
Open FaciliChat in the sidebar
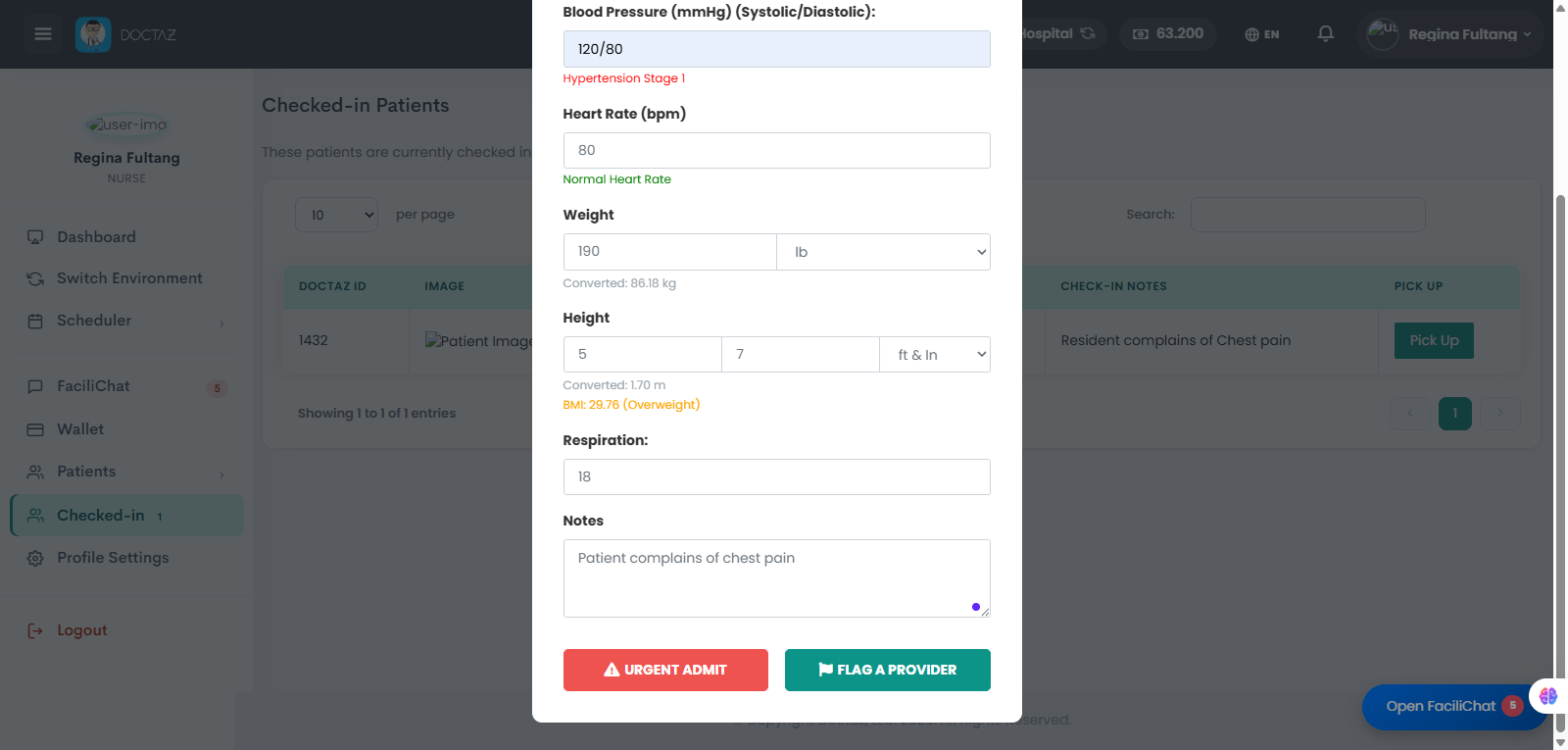pos(93,386)
